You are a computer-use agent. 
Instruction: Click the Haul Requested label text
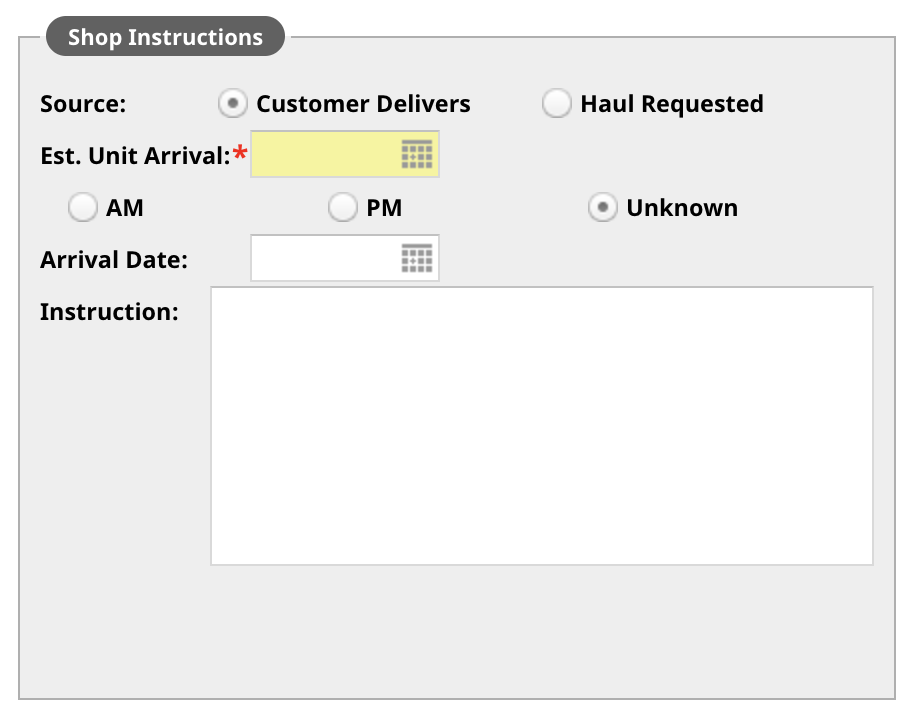(x=672, y=104)
